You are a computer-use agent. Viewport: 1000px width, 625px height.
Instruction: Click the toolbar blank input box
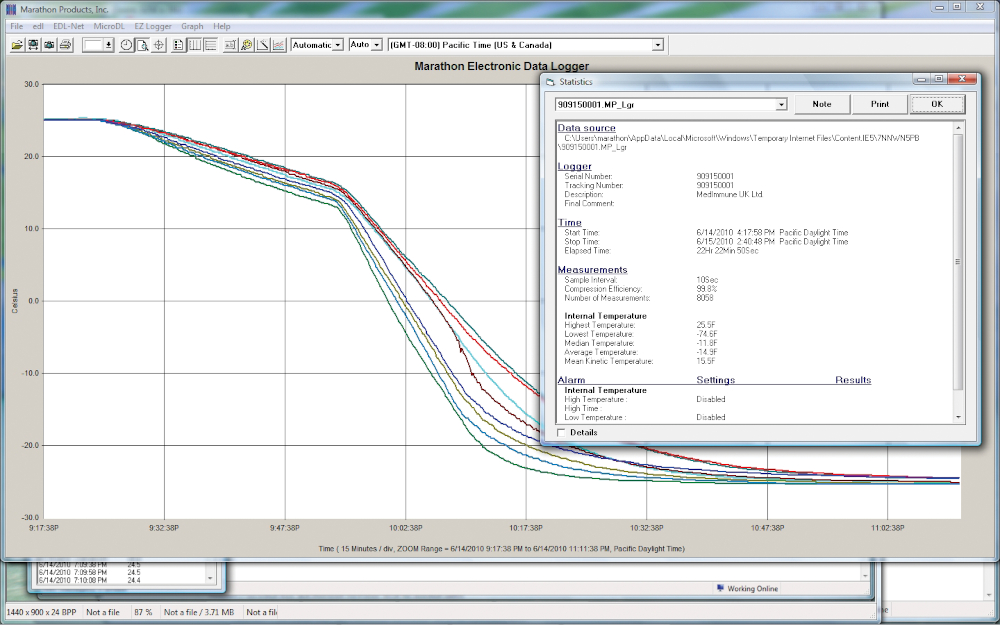93,45
